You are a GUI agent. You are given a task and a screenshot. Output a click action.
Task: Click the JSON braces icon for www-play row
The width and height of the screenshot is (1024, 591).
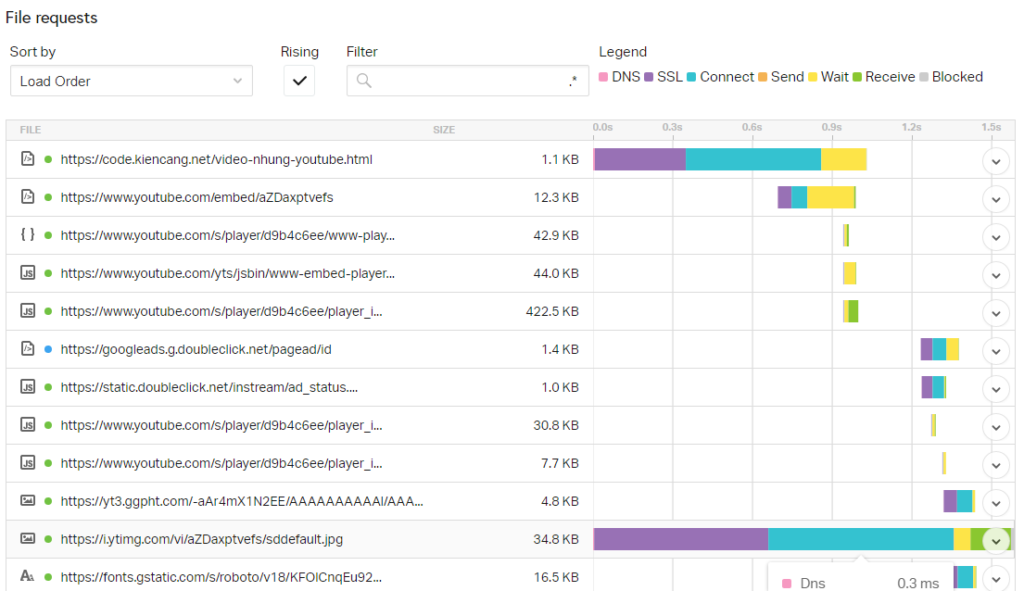pyautogui.click(x=28, y=235)
